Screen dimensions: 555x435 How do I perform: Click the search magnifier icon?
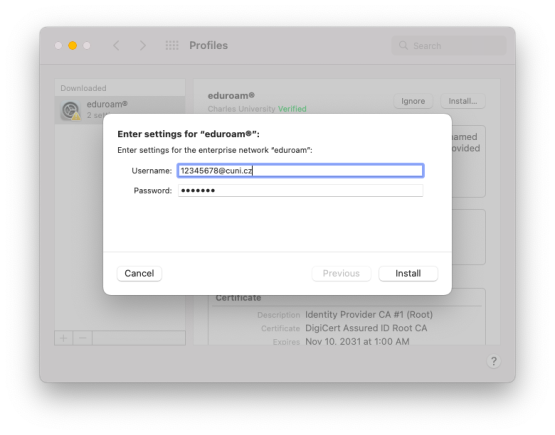[403, 45]
